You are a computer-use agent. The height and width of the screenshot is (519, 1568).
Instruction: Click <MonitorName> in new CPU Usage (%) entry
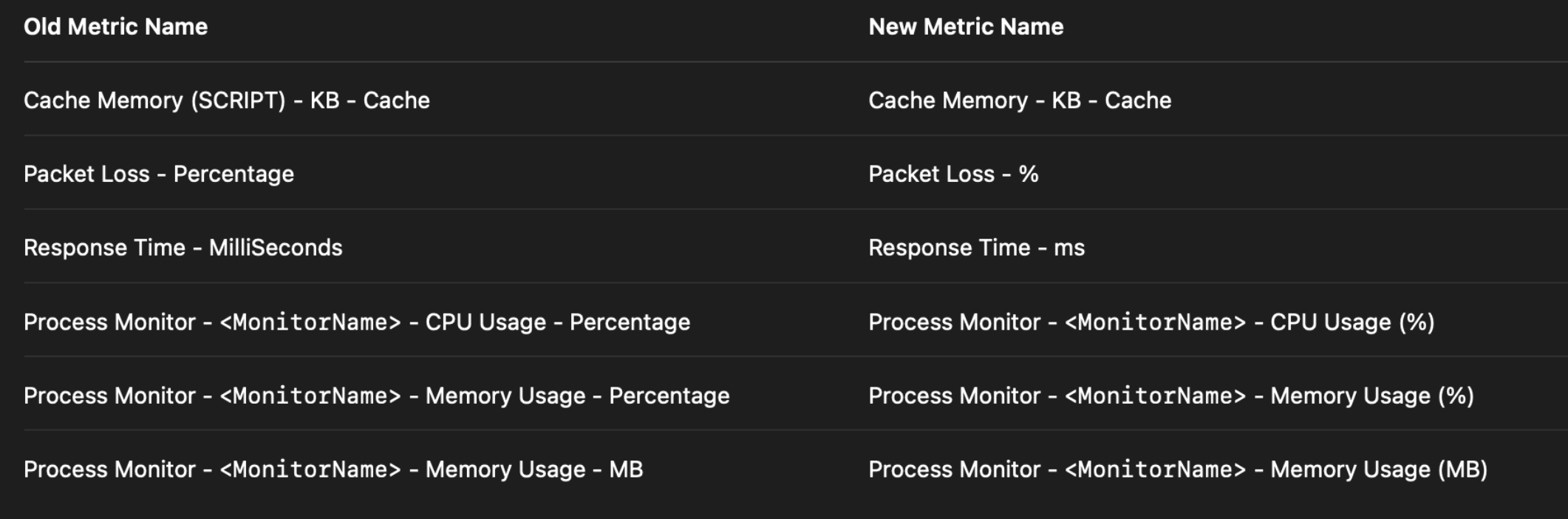[1156, 322]
